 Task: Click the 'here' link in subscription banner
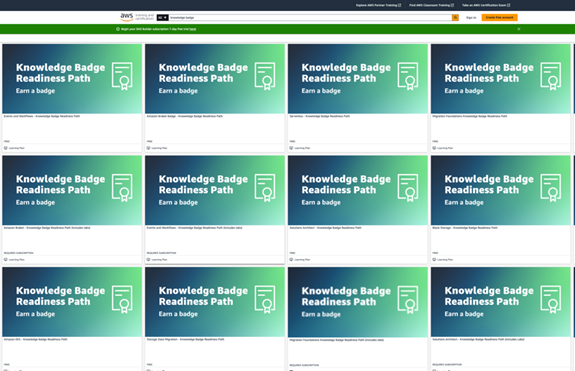tap(193, 29)
